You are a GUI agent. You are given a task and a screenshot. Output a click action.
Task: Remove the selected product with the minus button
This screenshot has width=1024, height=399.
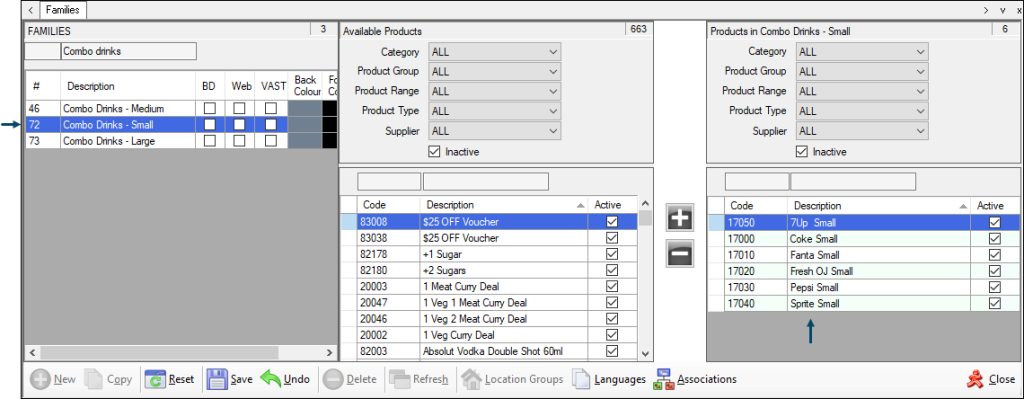tap(680, 254)
